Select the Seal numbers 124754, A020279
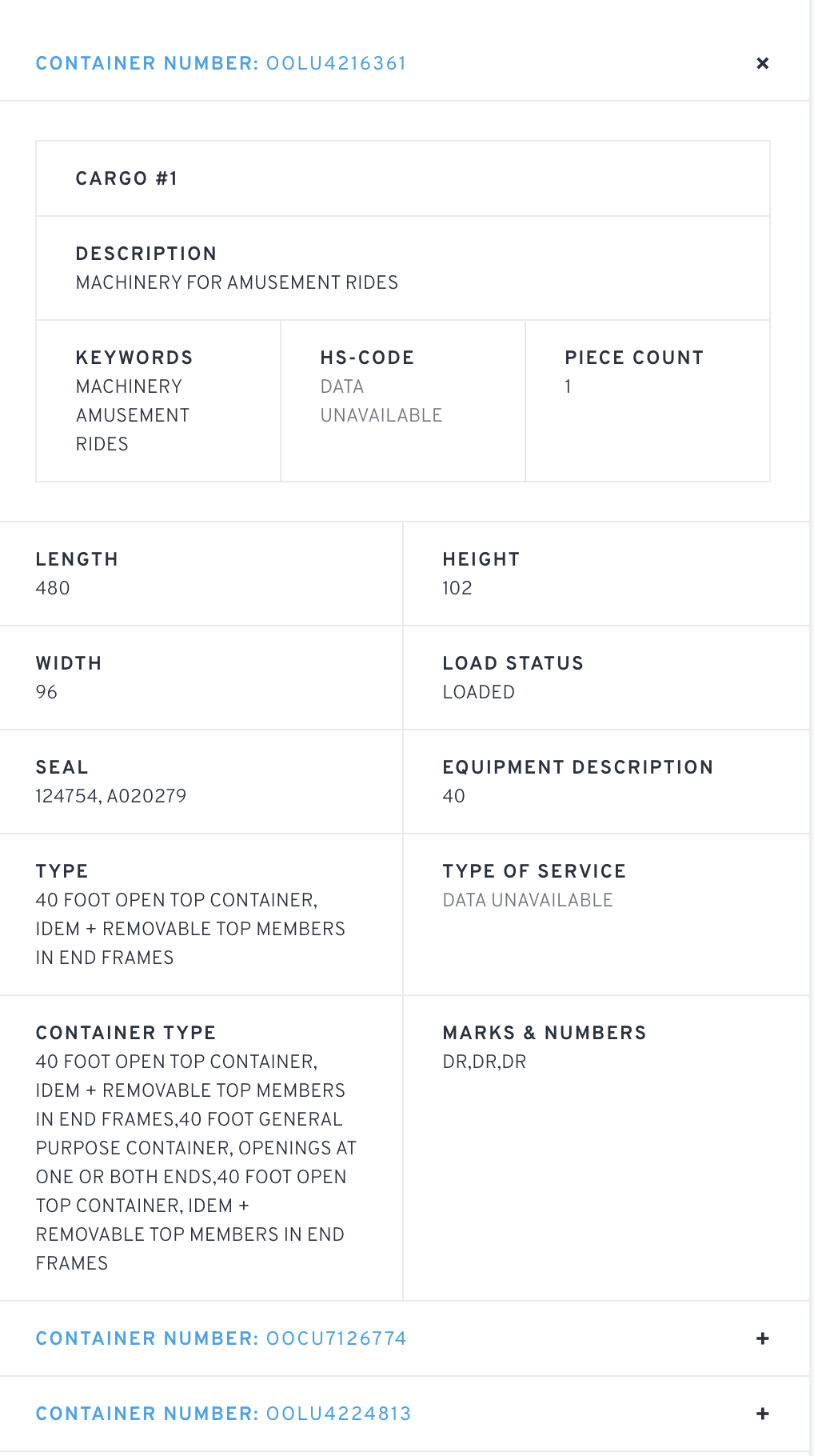The width and height of the screenshot is (814, 1456). (111, 796)
